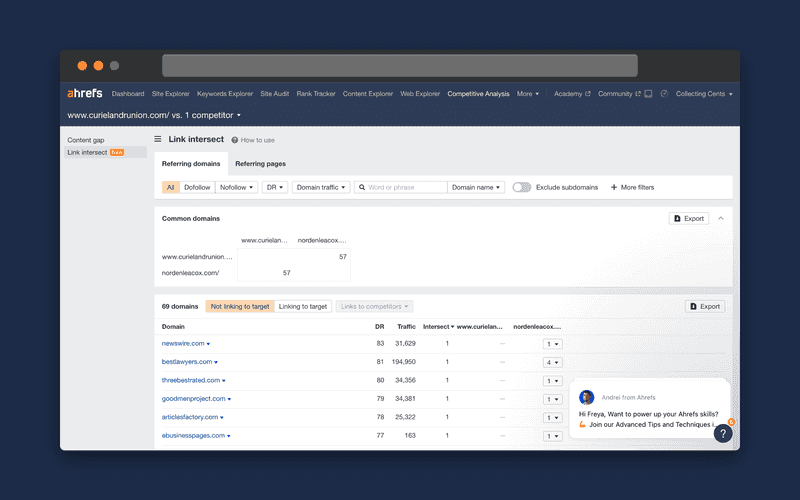Screen dimensions: 800x500
Task: Select Link intersect in sidebar
Action: [105, 152]
